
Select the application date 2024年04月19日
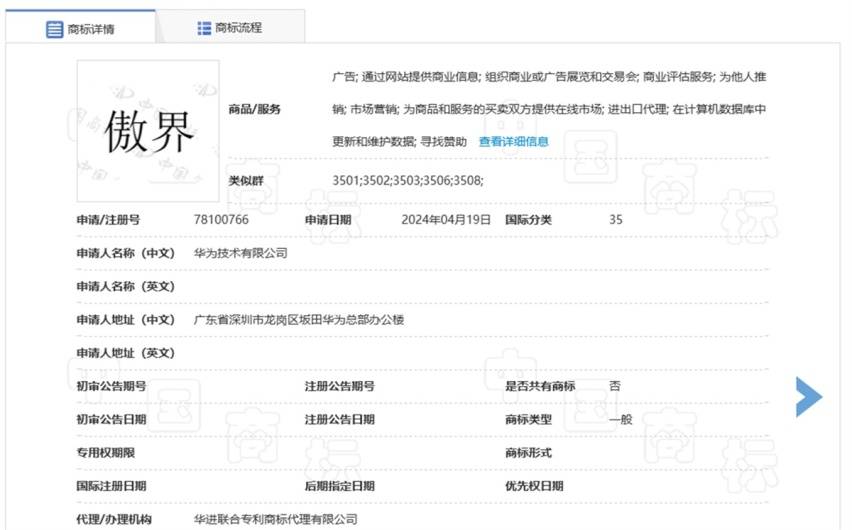tap(446, 220)
